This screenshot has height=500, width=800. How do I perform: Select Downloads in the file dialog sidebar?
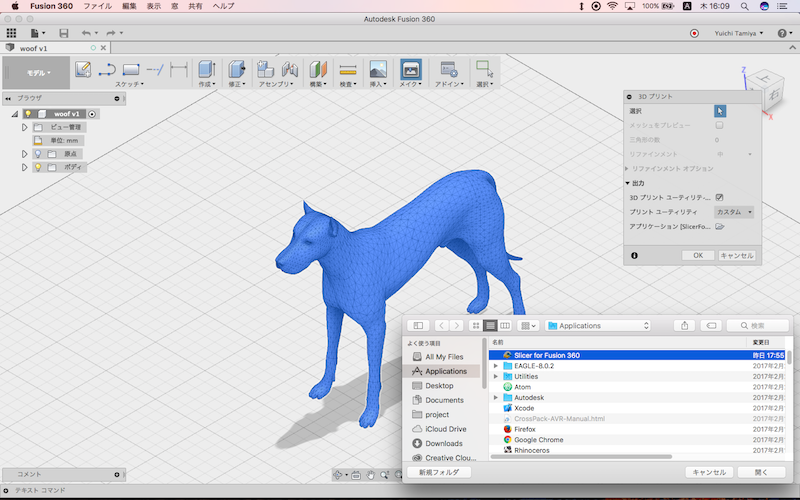point(443,443)
